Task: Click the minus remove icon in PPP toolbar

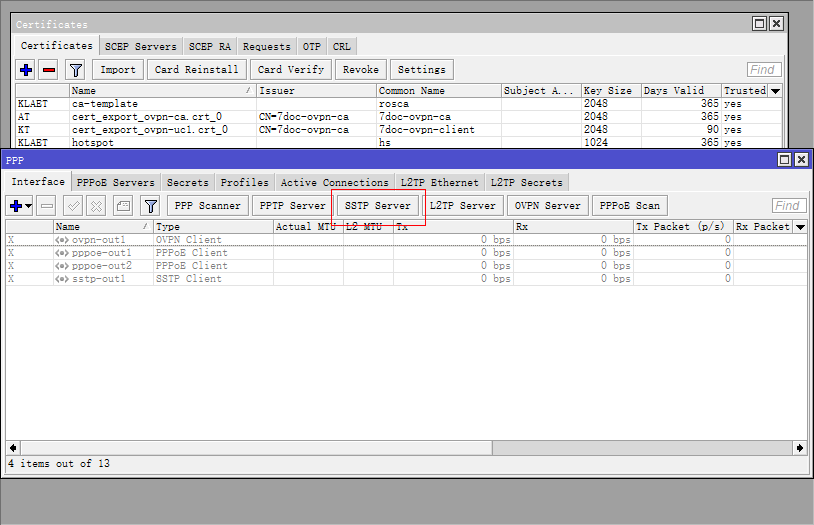Action: (47, 206)
